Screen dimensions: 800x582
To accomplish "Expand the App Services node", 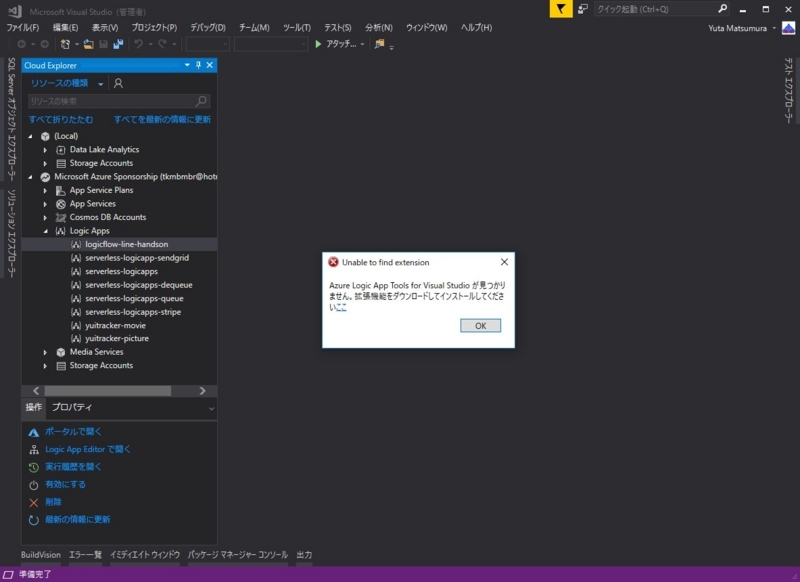I will pos(45,204).
